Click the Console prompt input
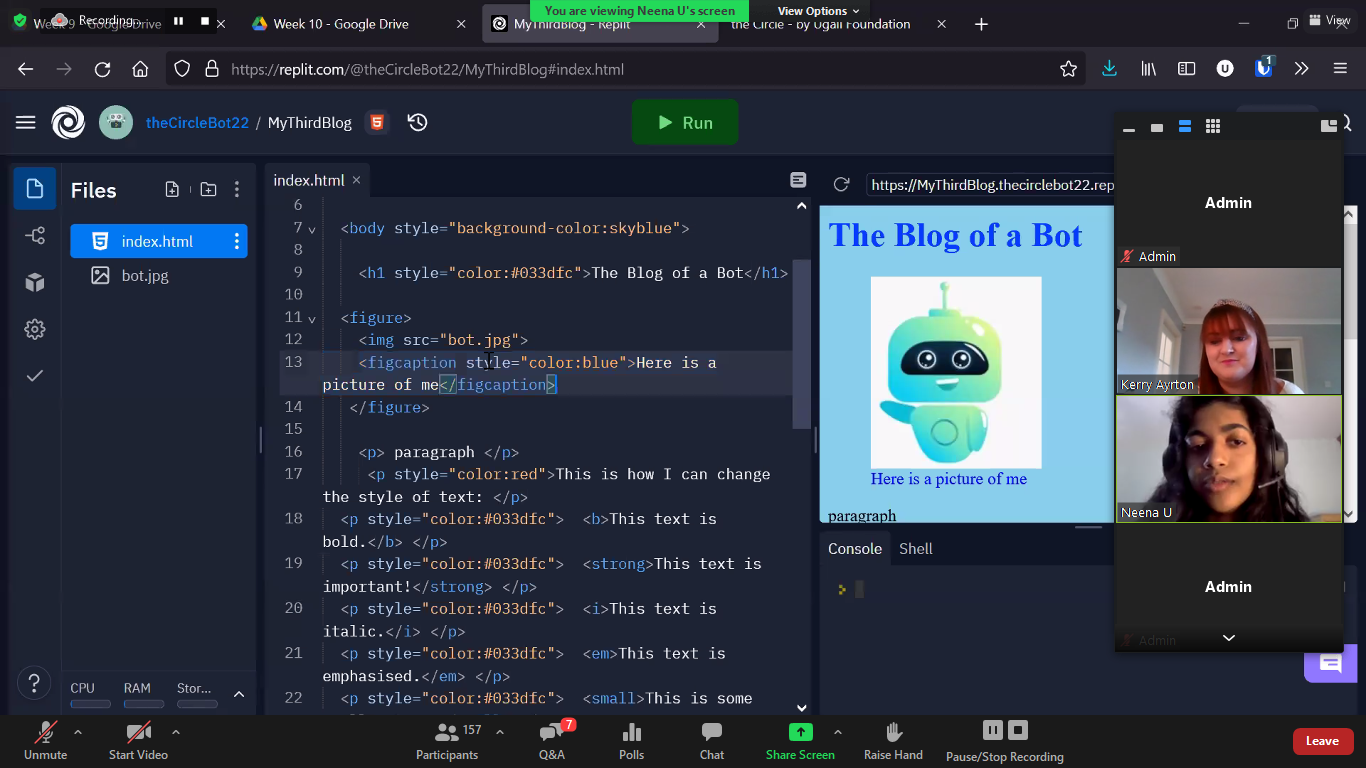This screenshot has height=768, width=1366. [x=859, y=589]
